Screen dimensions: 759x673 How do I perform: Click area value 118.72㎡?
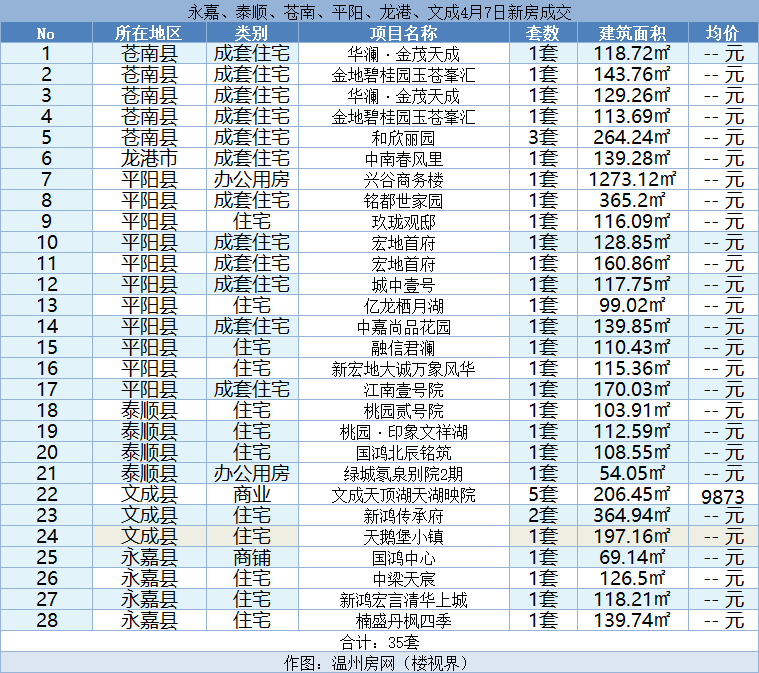632,53
